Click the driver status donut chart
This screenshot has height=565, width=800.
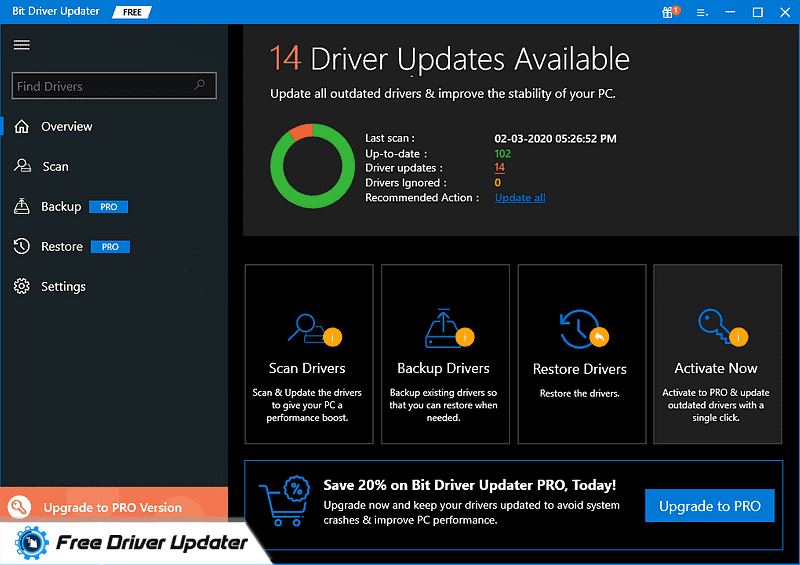coord(312,166)
